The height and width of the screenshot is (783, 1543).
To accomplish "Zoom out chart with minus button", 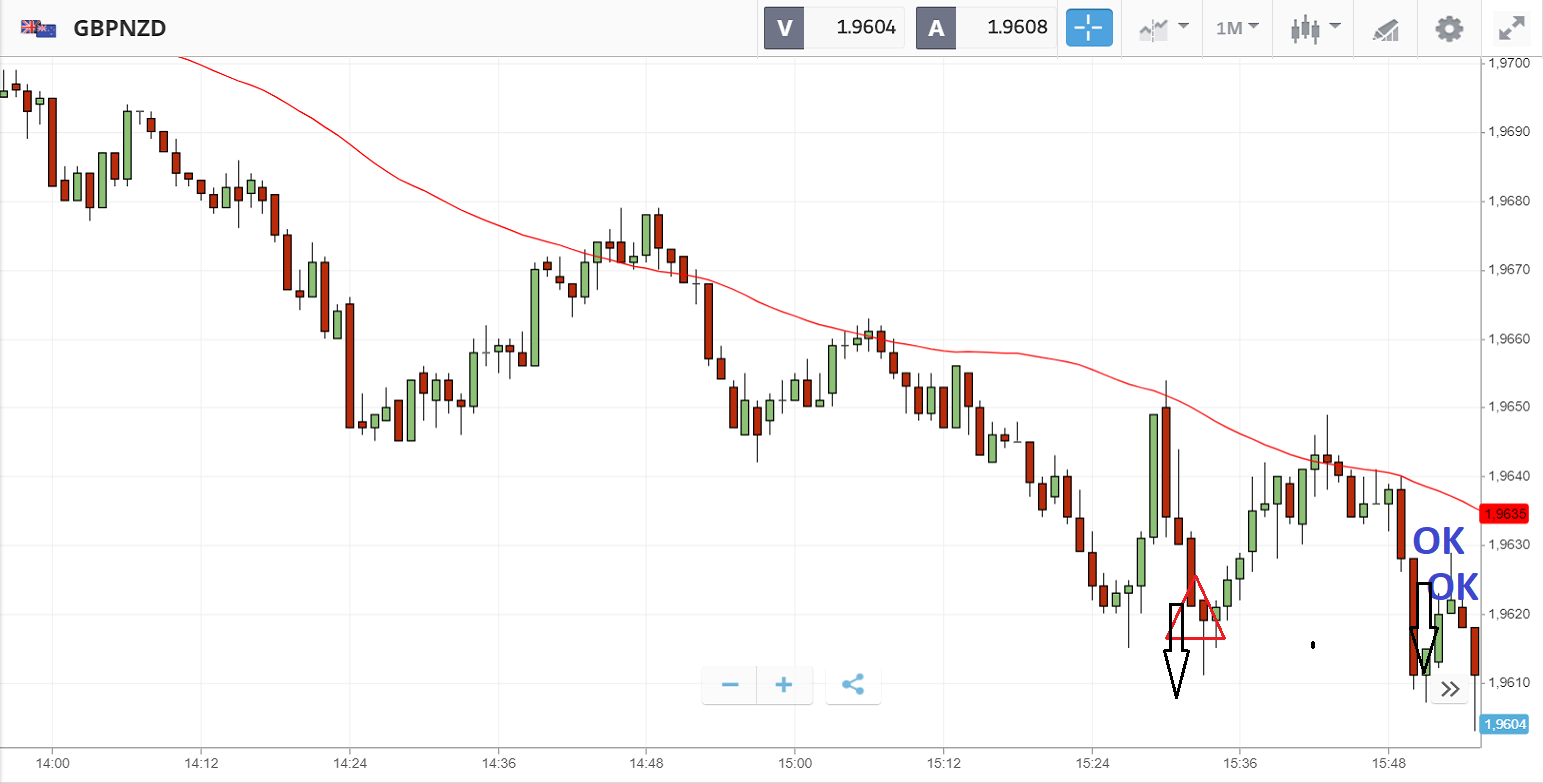I will (730, 685).
